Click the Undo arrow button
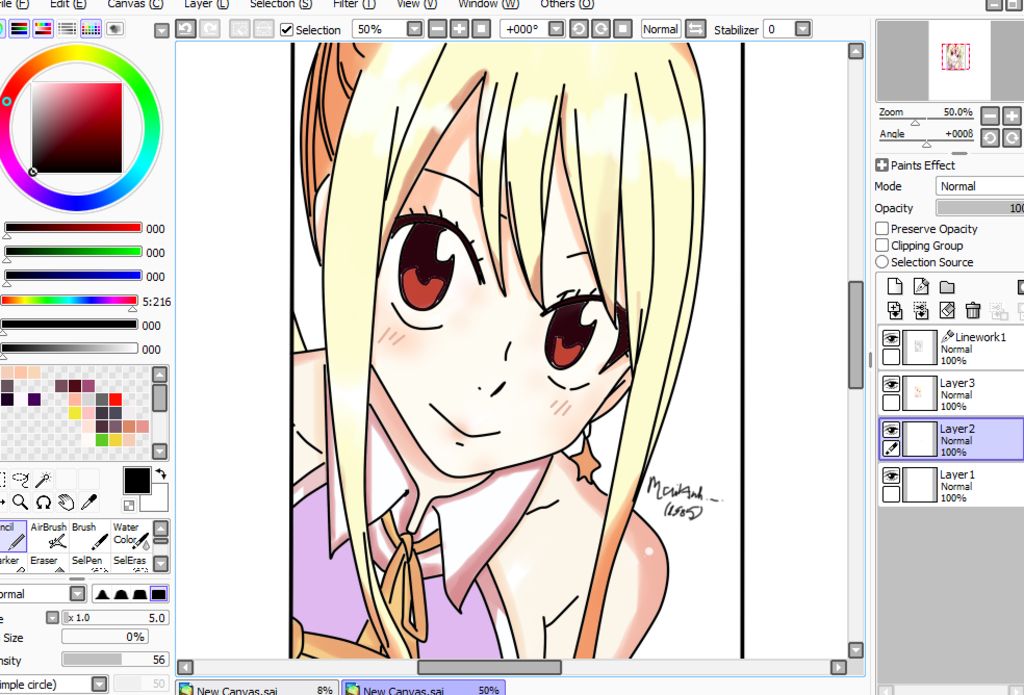This screenshot has height=695, width=1024. [x=186, y=29]
